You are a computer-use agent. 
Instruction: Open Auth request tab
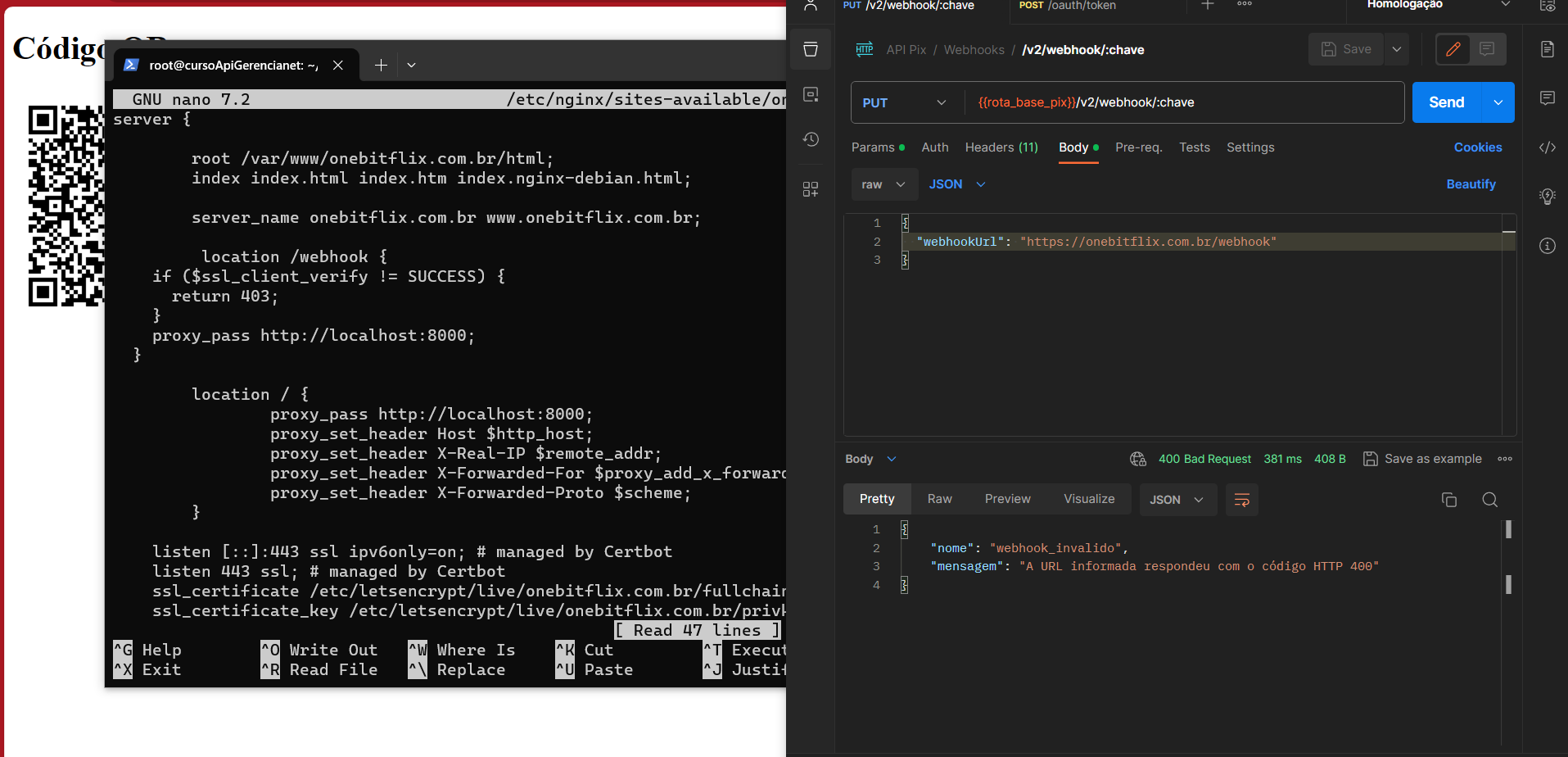point(935,147)
